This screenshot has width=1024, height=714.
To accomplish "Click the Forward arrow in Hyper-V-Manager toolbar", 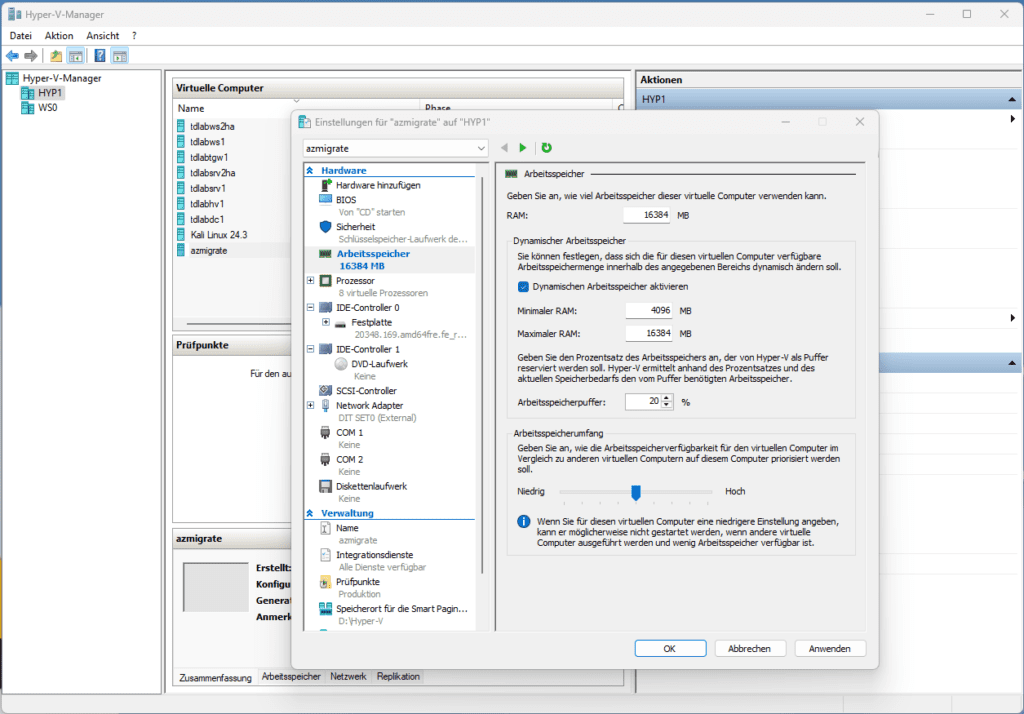I will pos(31,56).
